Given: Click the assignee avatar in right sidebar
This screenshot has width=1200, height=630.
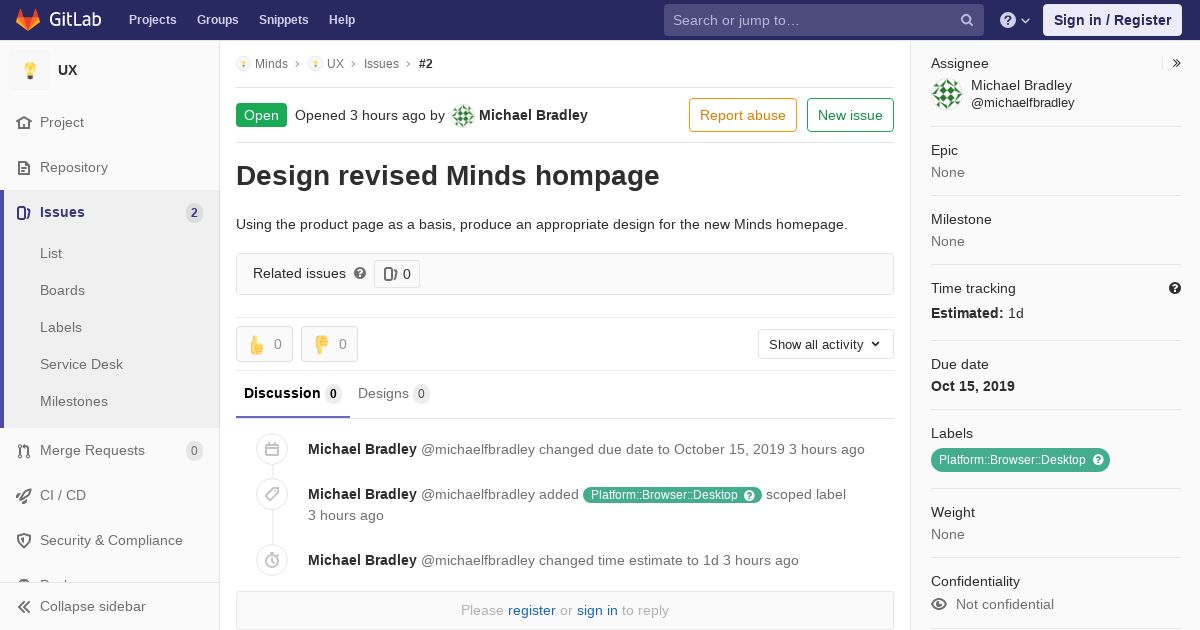Looking at the screenshot, I should point(947,94).
